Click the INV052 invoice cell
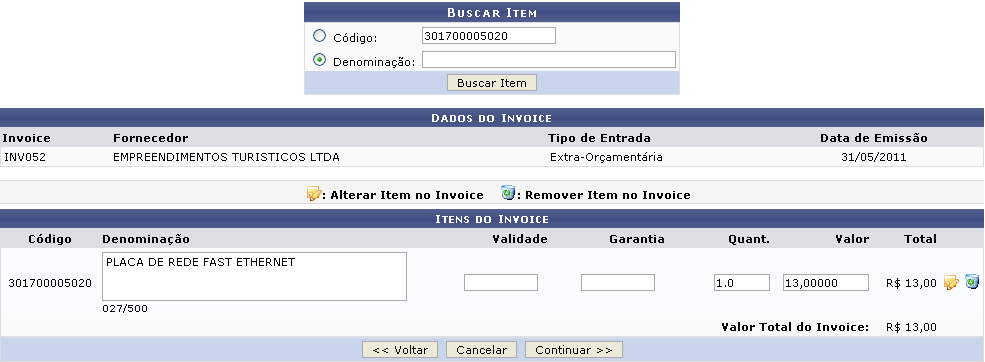Image resolution: width=985 pixels, height=362 pixels. click(25, 157)
